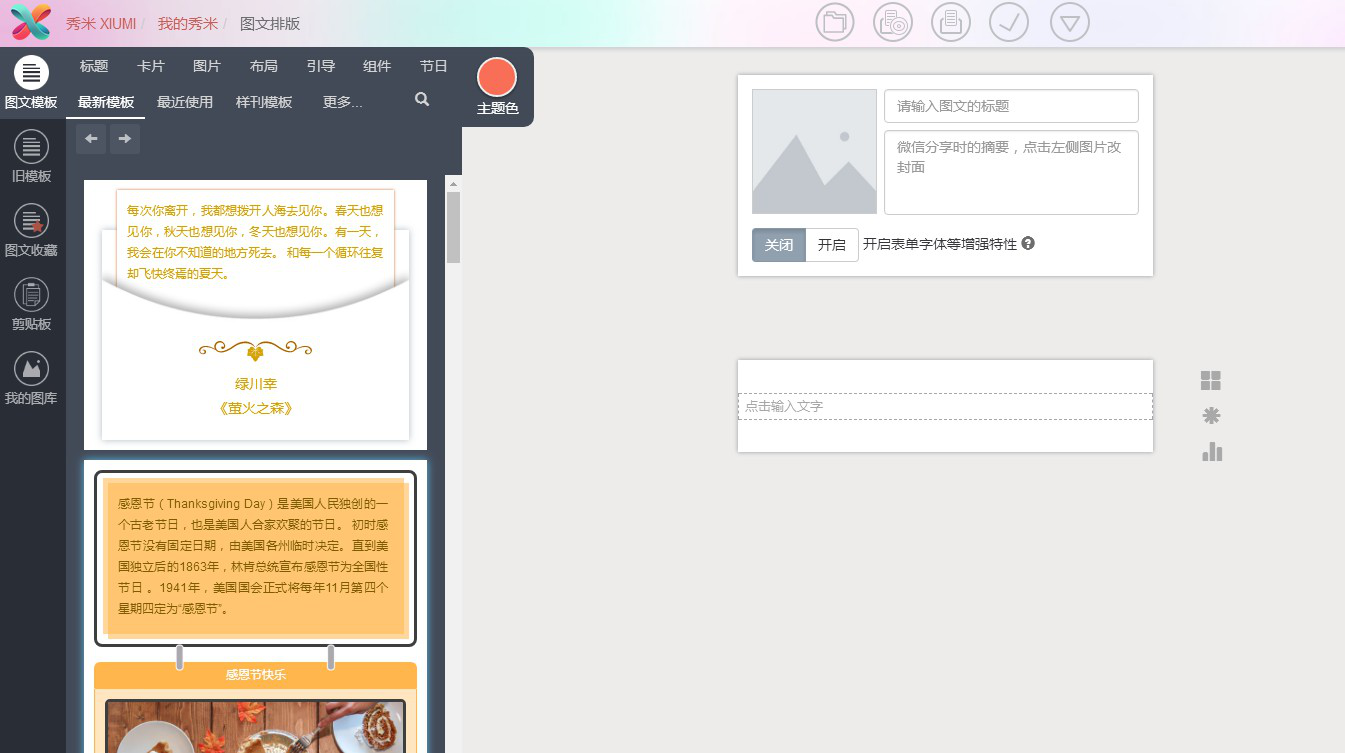Click the grid layout icon beside editor
This screenshot has height=753, width=1345.
[x=1211, y=380]
